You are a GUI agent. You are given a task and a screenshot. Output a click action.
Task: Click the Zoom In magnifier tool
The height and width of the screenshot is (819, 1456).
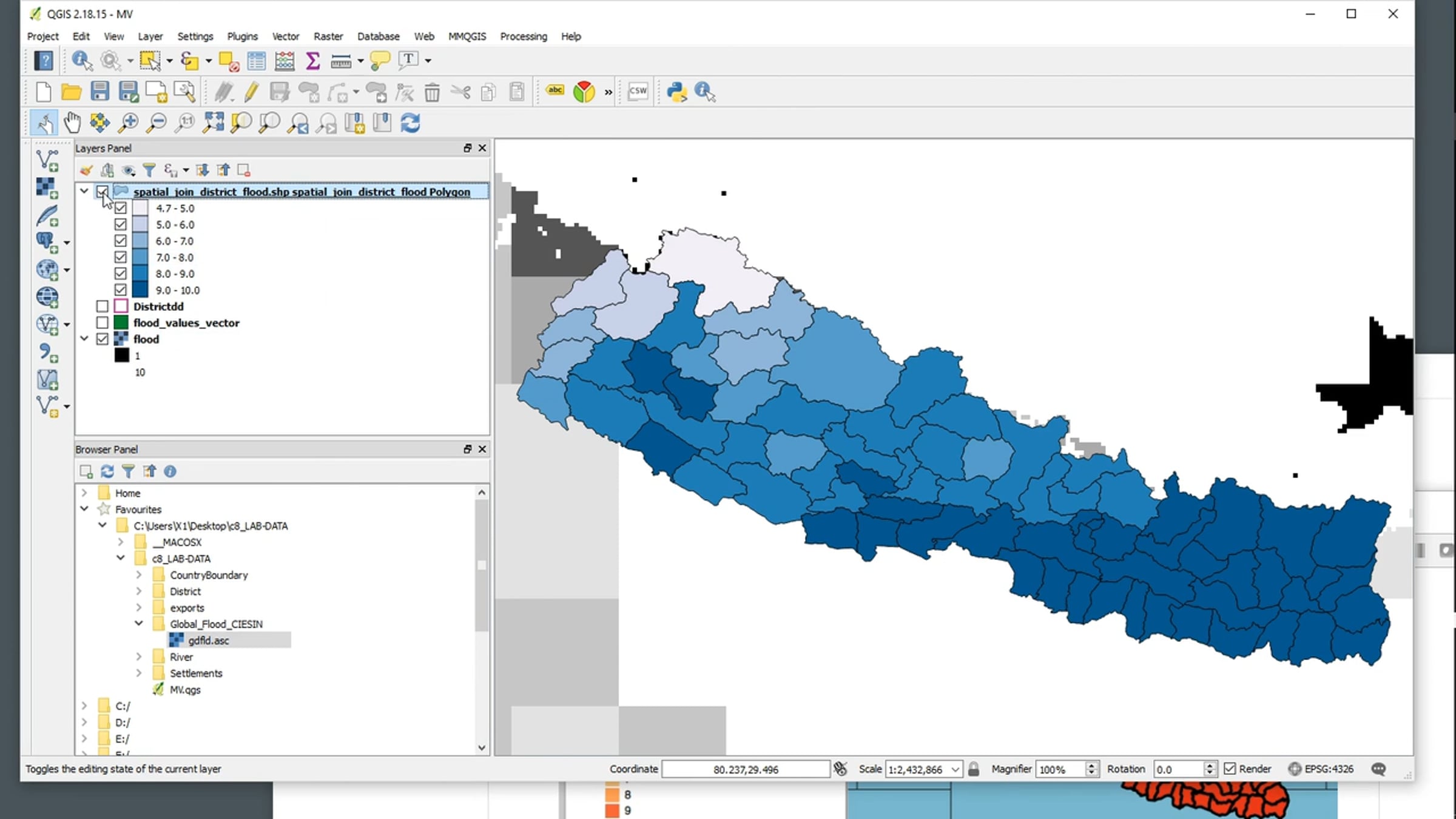(x=128, y=123)
